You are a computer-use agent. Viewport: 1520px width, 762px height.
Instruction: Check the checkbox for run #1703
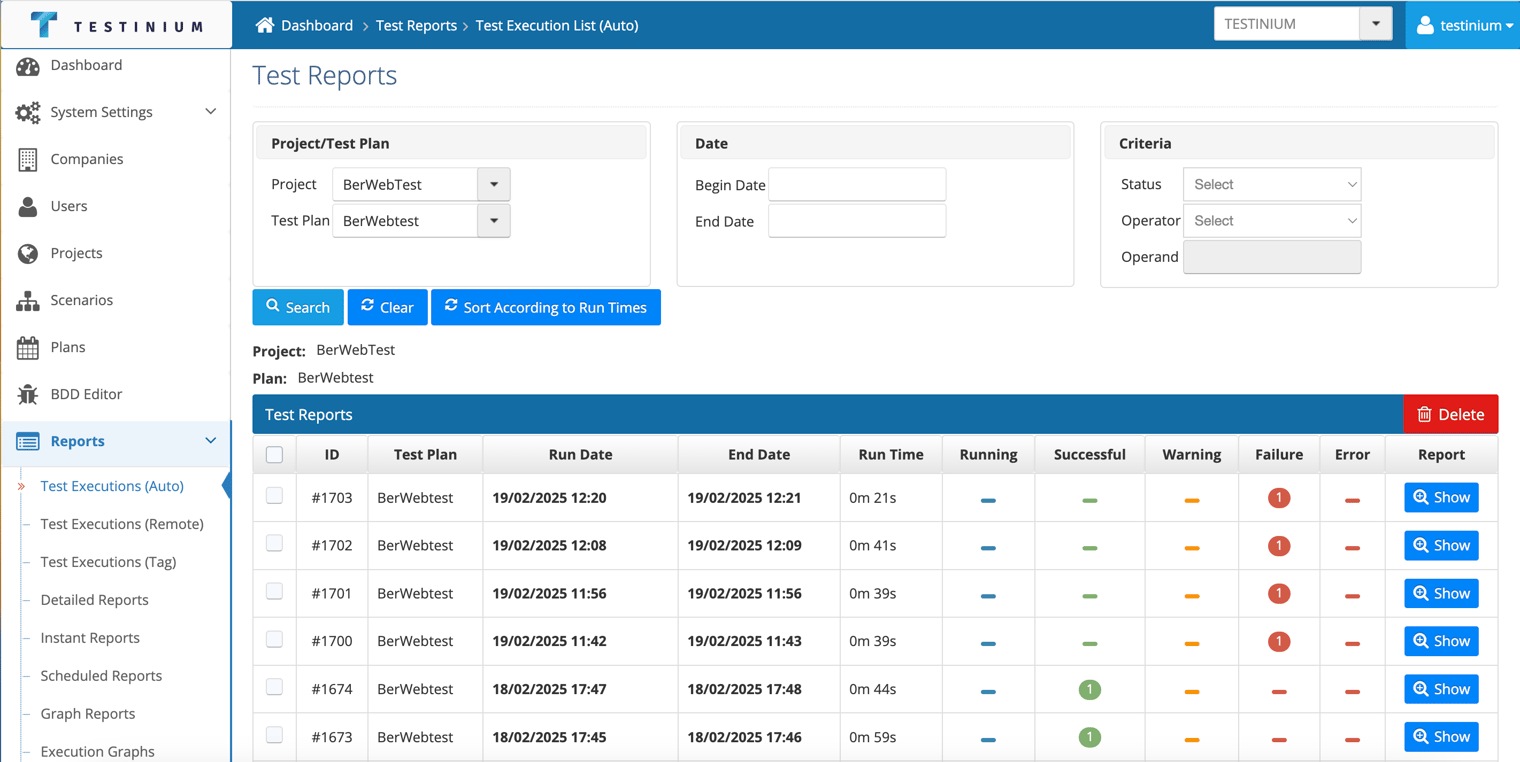click(275, 496)
